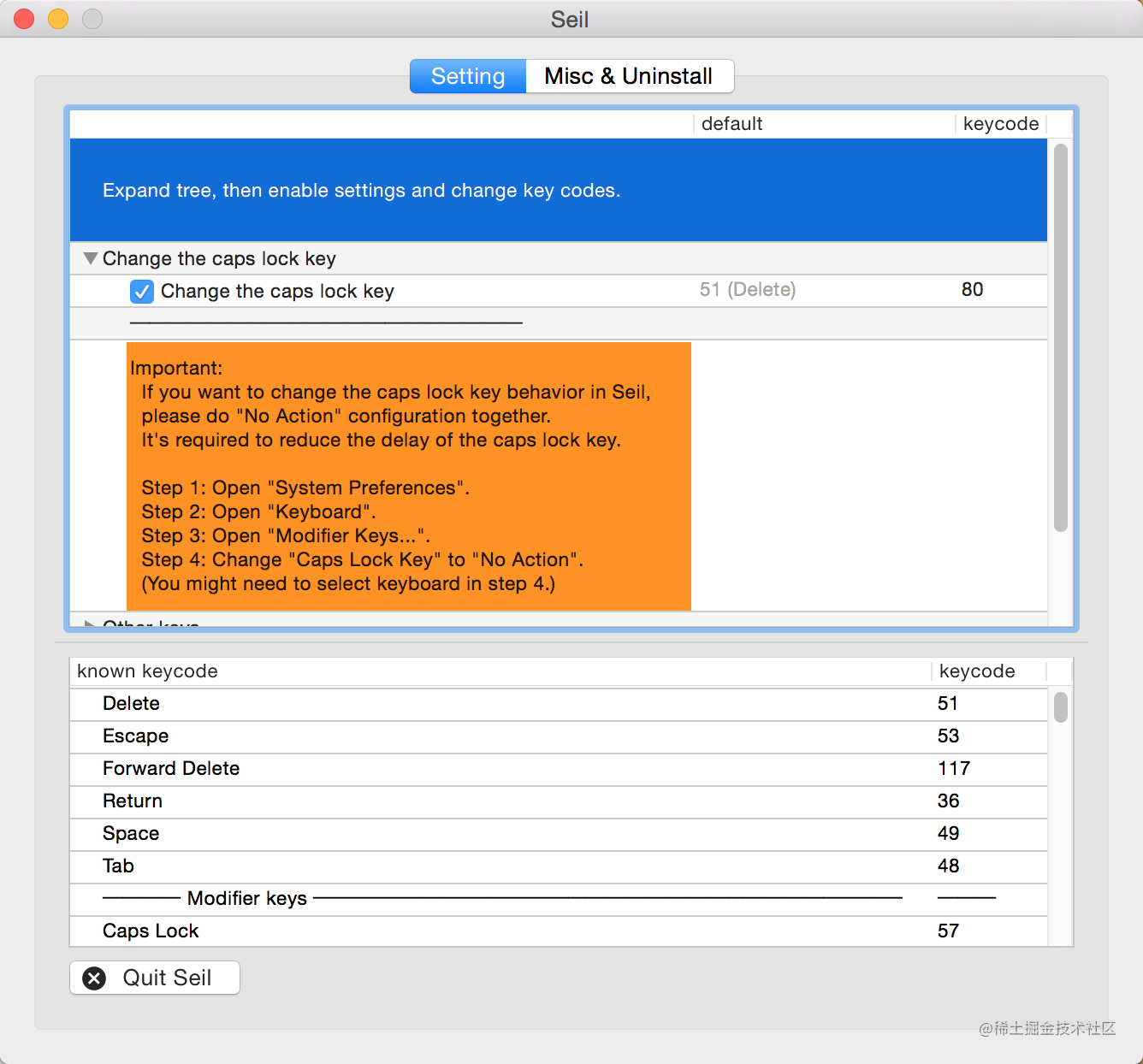Select the Forward Delete keycode row
Screen dimensions: 1143x1064
pyautogui.click(x=559, y=769)
